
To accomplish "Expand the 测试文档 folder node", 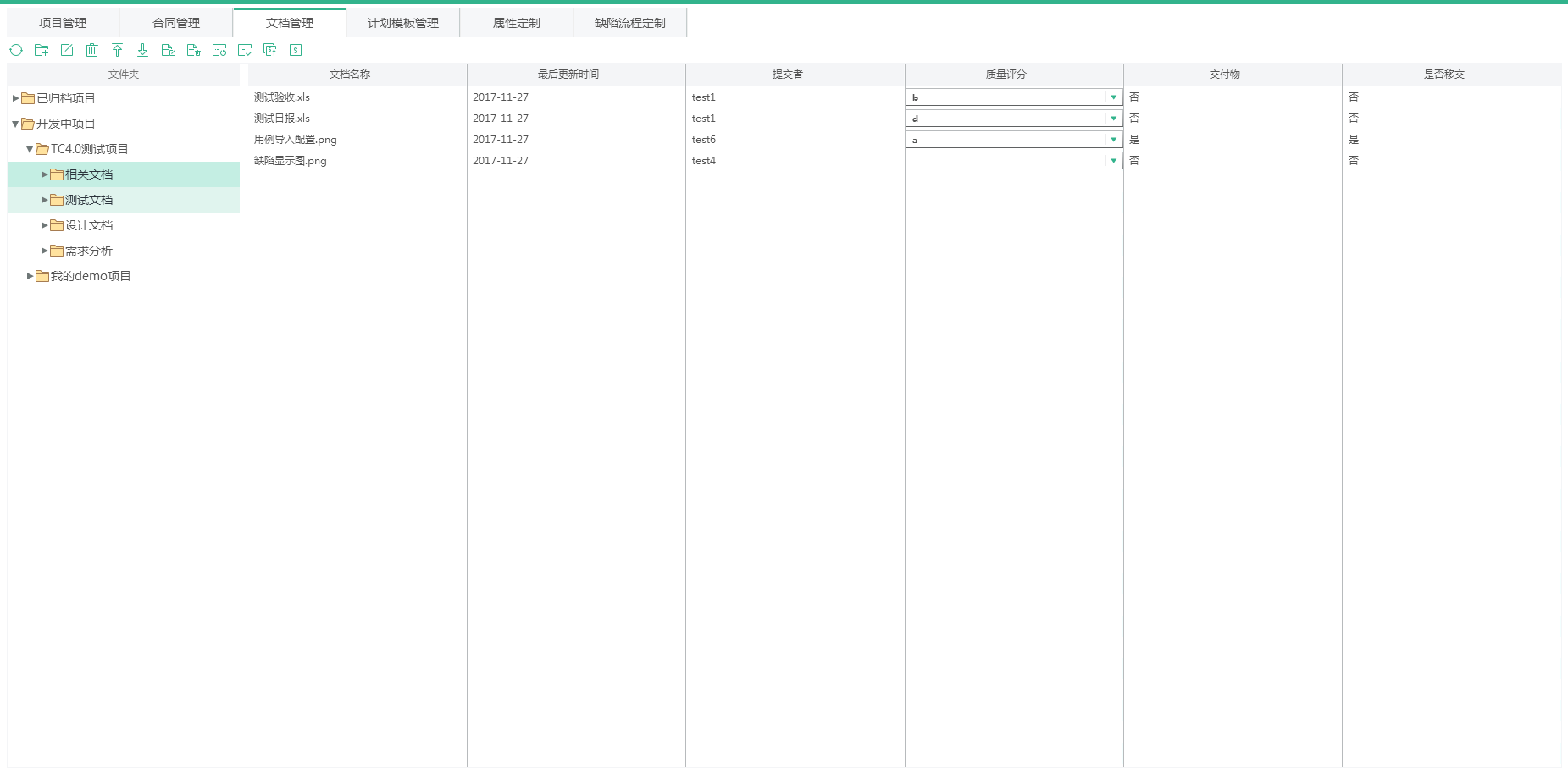I will 45,200.
